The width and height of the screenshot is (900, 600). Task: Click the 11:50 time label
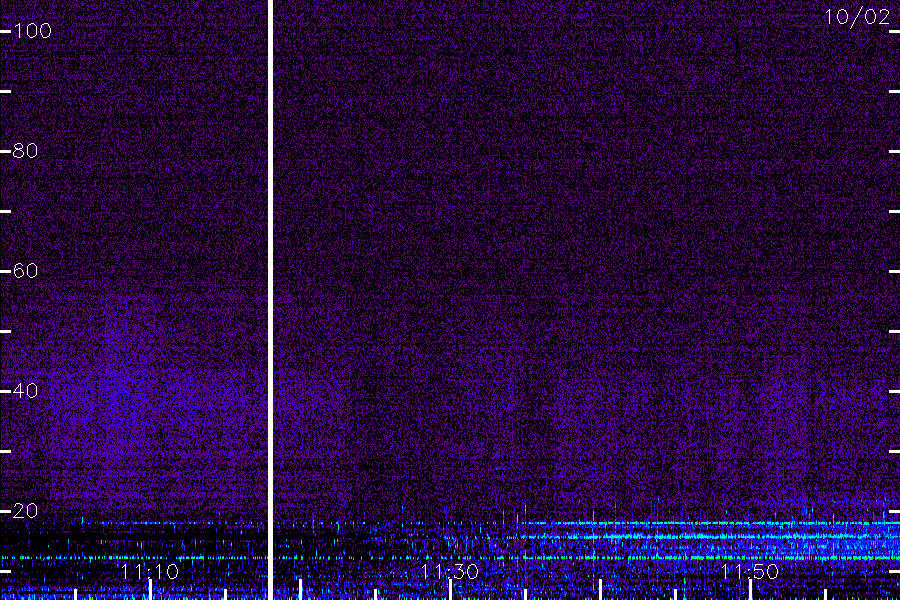coord(750,571)
